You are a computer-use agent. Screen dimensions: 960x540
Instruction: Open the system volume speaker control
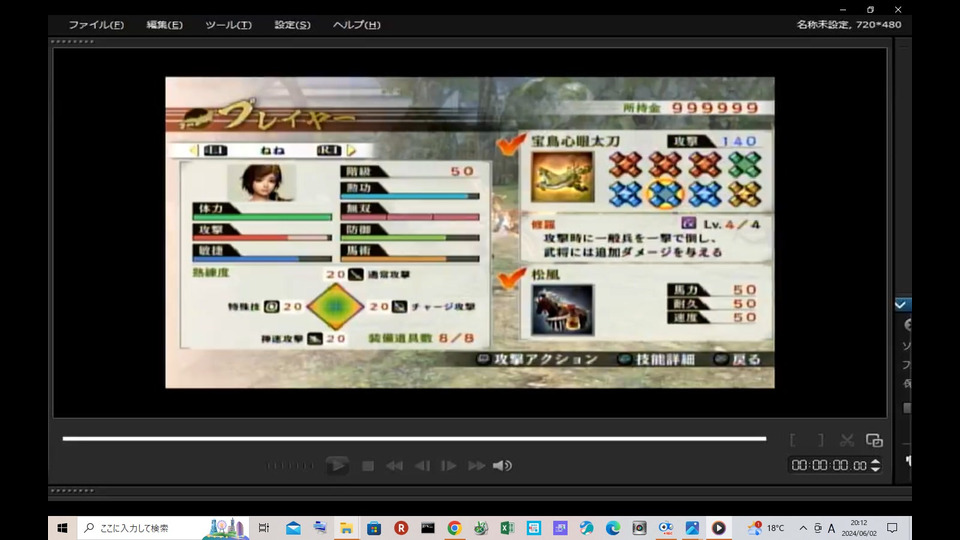pos(502,466)
